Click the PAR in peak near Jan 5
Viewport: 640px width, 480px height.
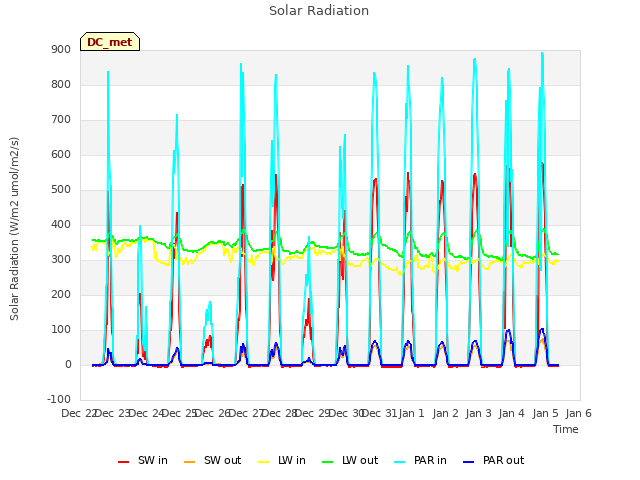pyautogui.click(x=542, y=53)
